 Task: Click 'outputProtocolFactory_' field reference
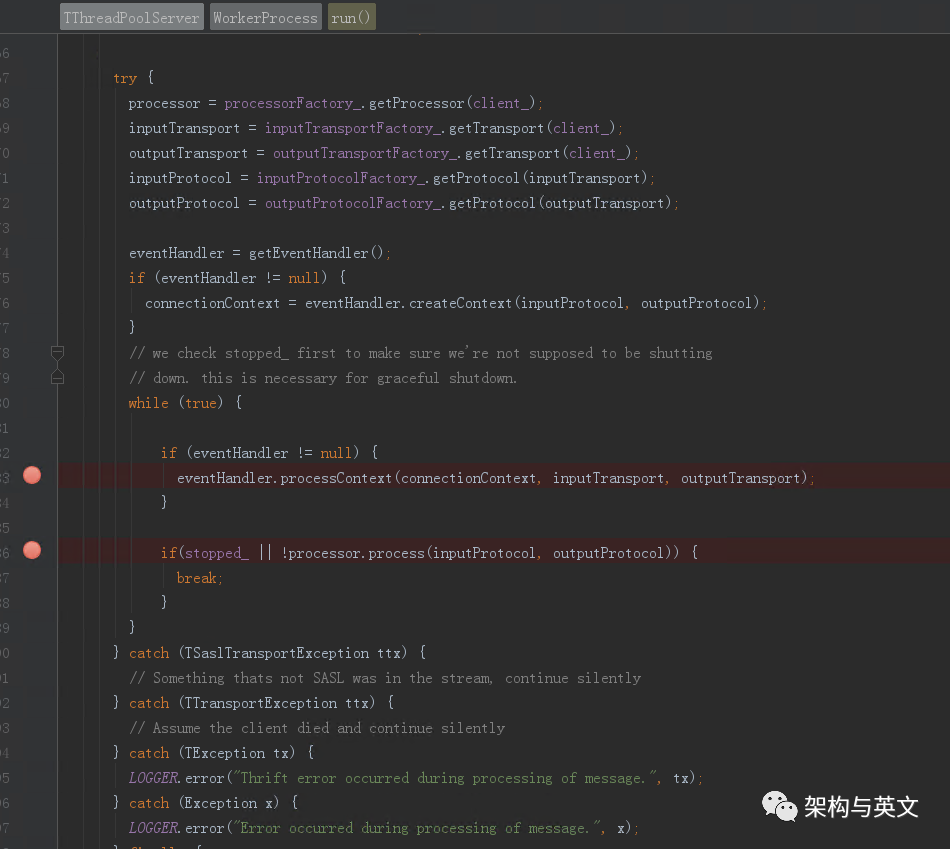click(x=353, y=203)
